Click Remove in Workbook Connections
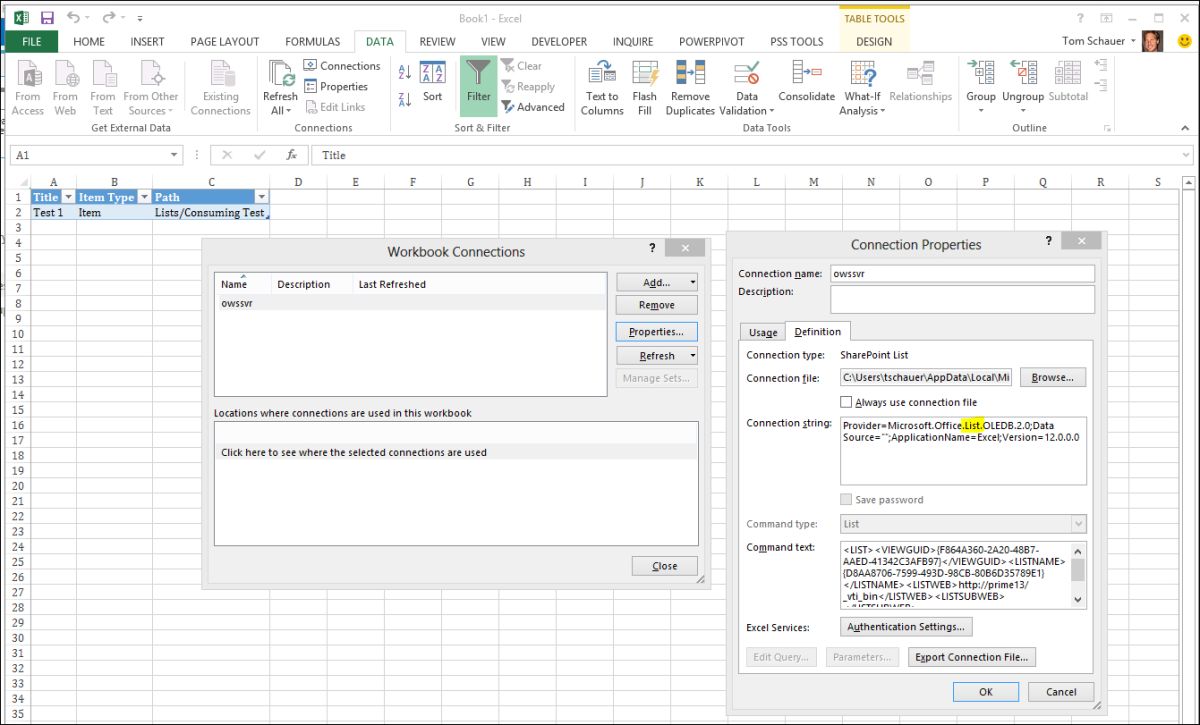Screen dimensions: 1200x725 point(656,305)
